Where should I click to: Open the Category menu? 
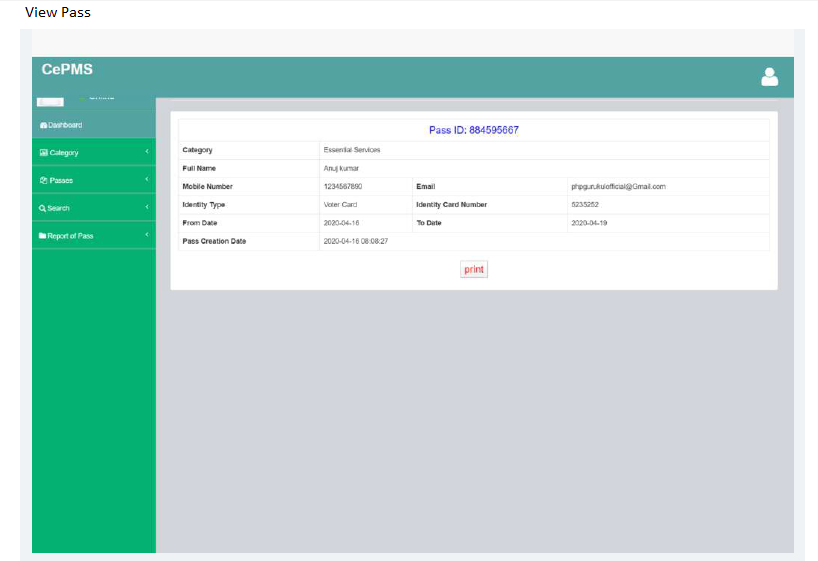[x=94, y=152]
